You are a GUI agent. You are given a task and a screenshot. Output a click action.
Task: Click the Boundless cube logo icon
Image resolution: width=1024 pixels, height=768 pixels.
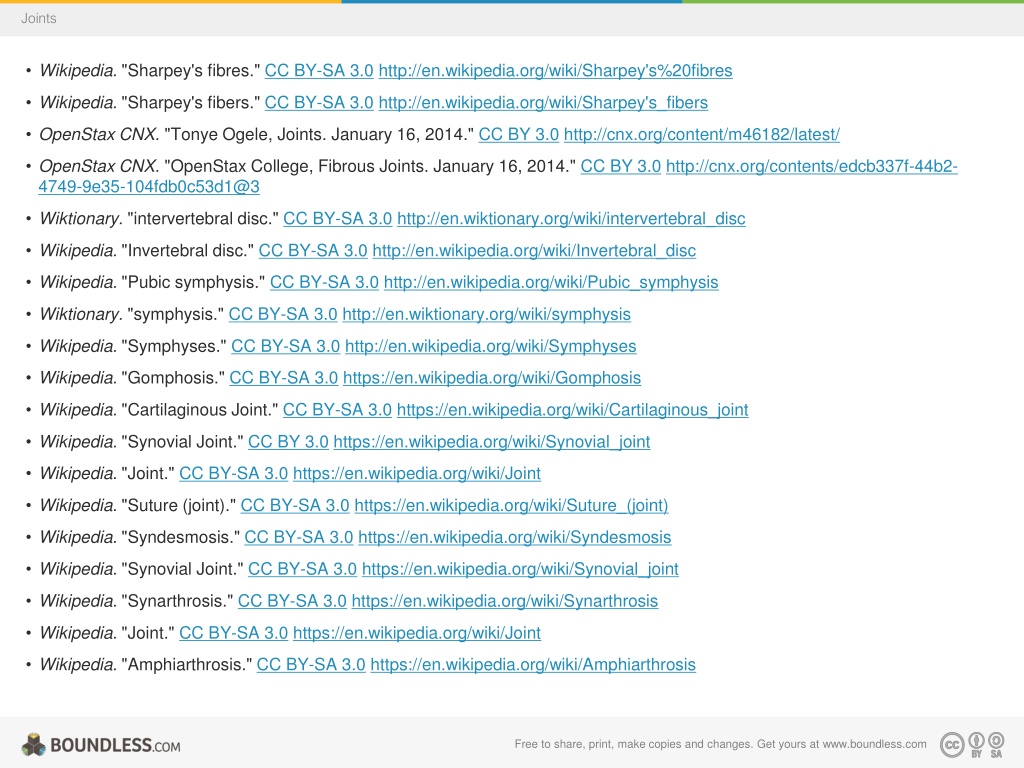[x=33, y=744]
